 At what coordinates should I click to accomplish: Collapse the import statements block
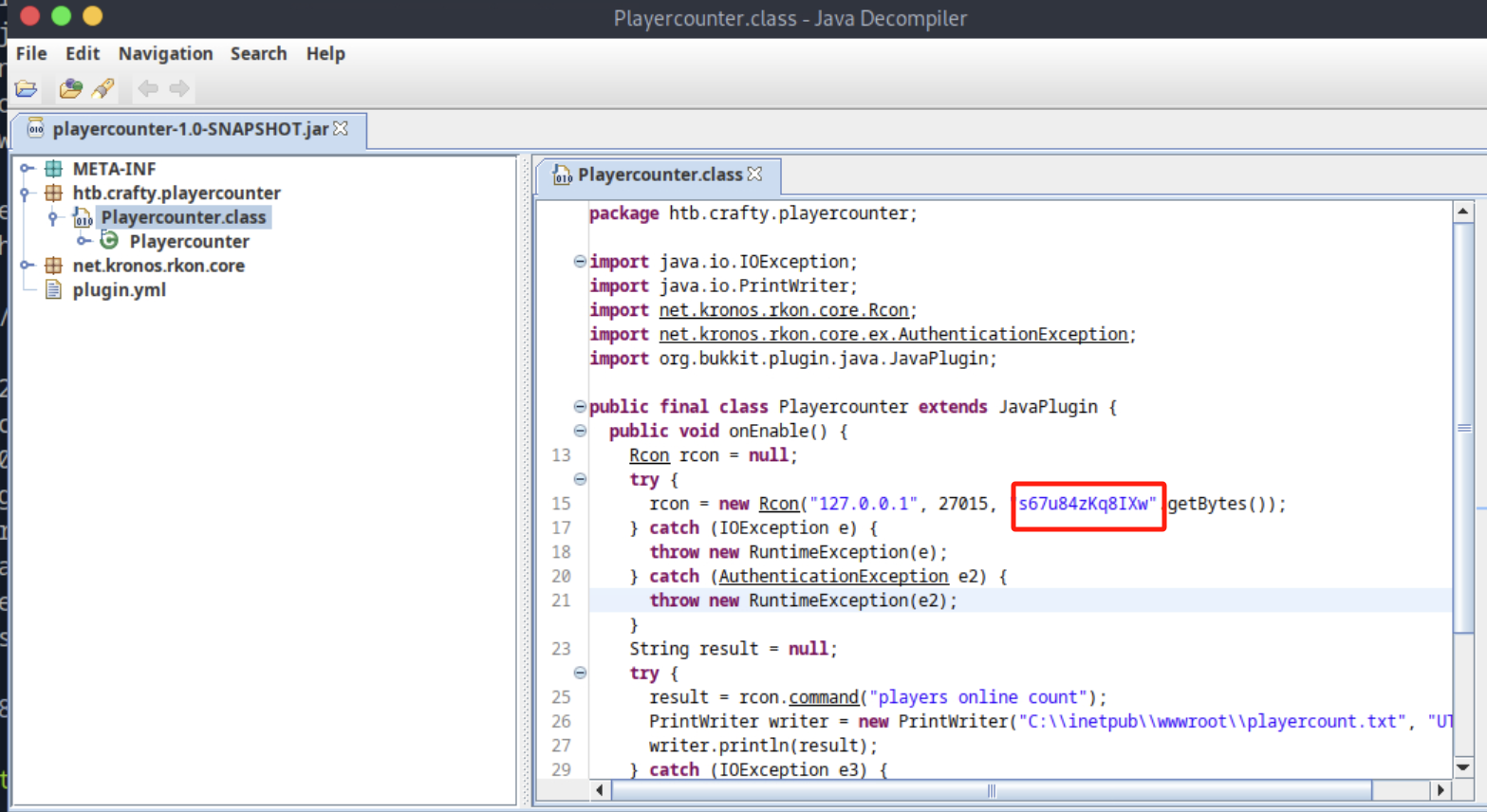click(580, 262)
